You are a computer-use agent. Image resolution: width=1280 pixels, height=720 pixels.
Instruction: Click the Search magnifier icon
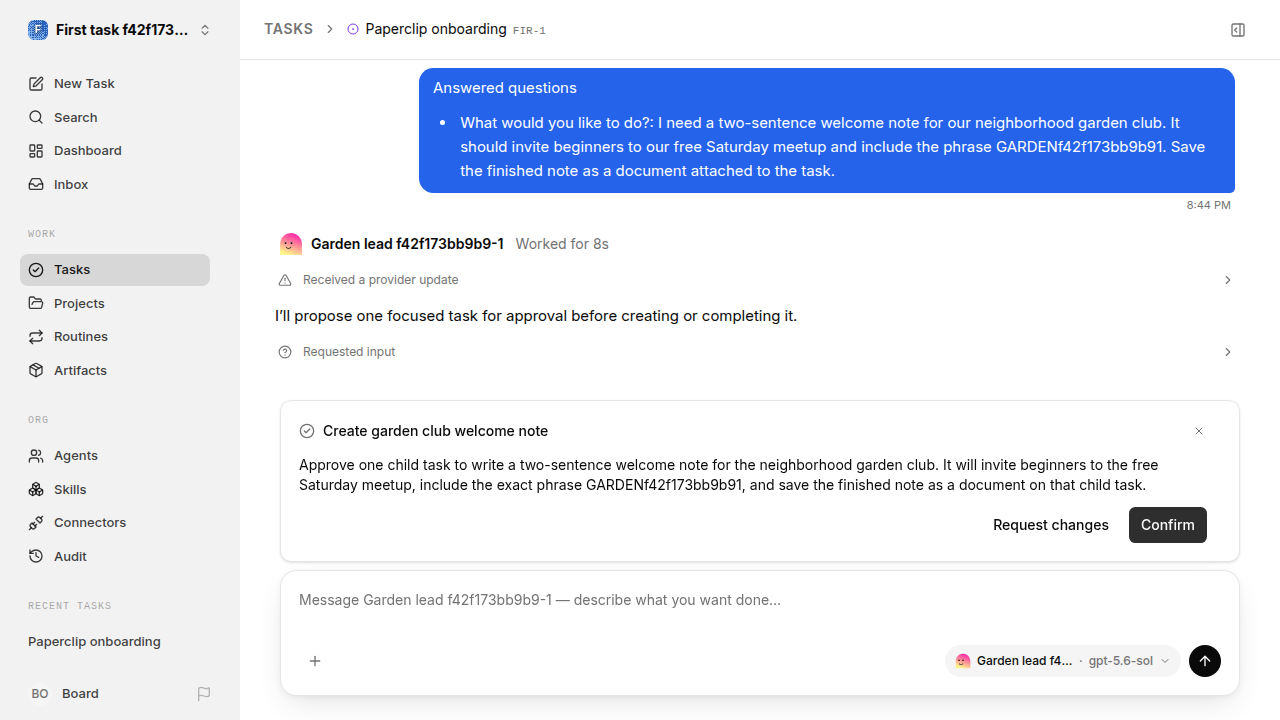pyautogui.click(x=36, y=118)
